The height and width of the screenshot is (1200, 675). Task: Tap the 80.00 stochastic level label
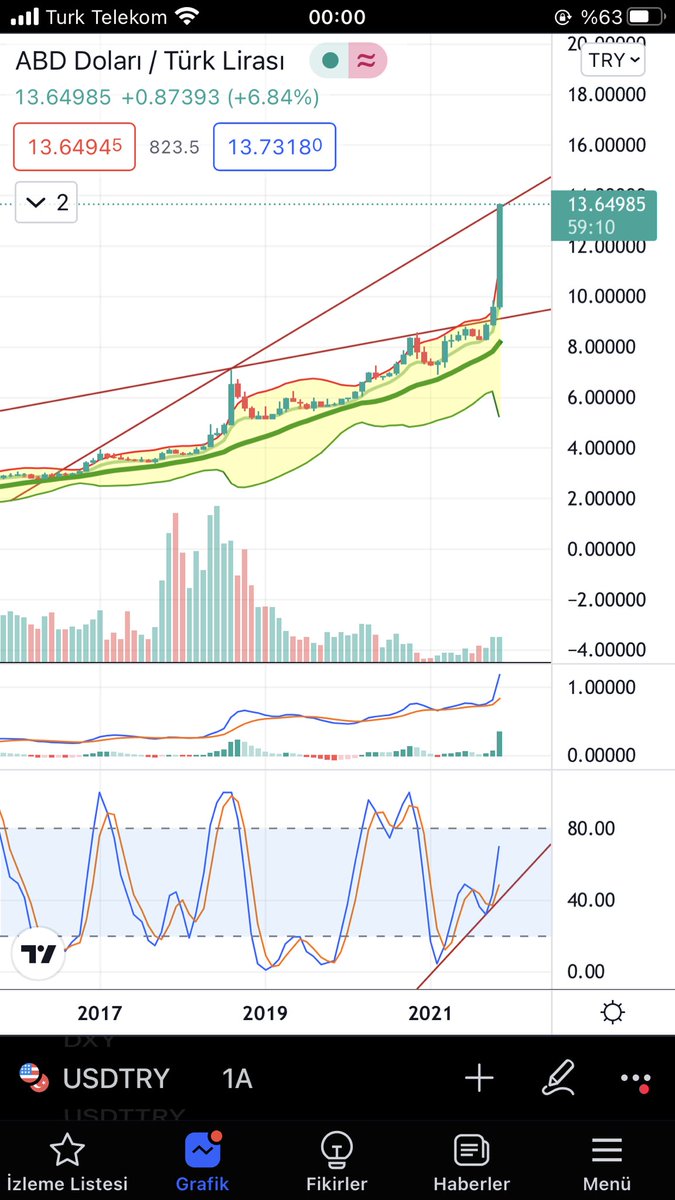(592, 829)
